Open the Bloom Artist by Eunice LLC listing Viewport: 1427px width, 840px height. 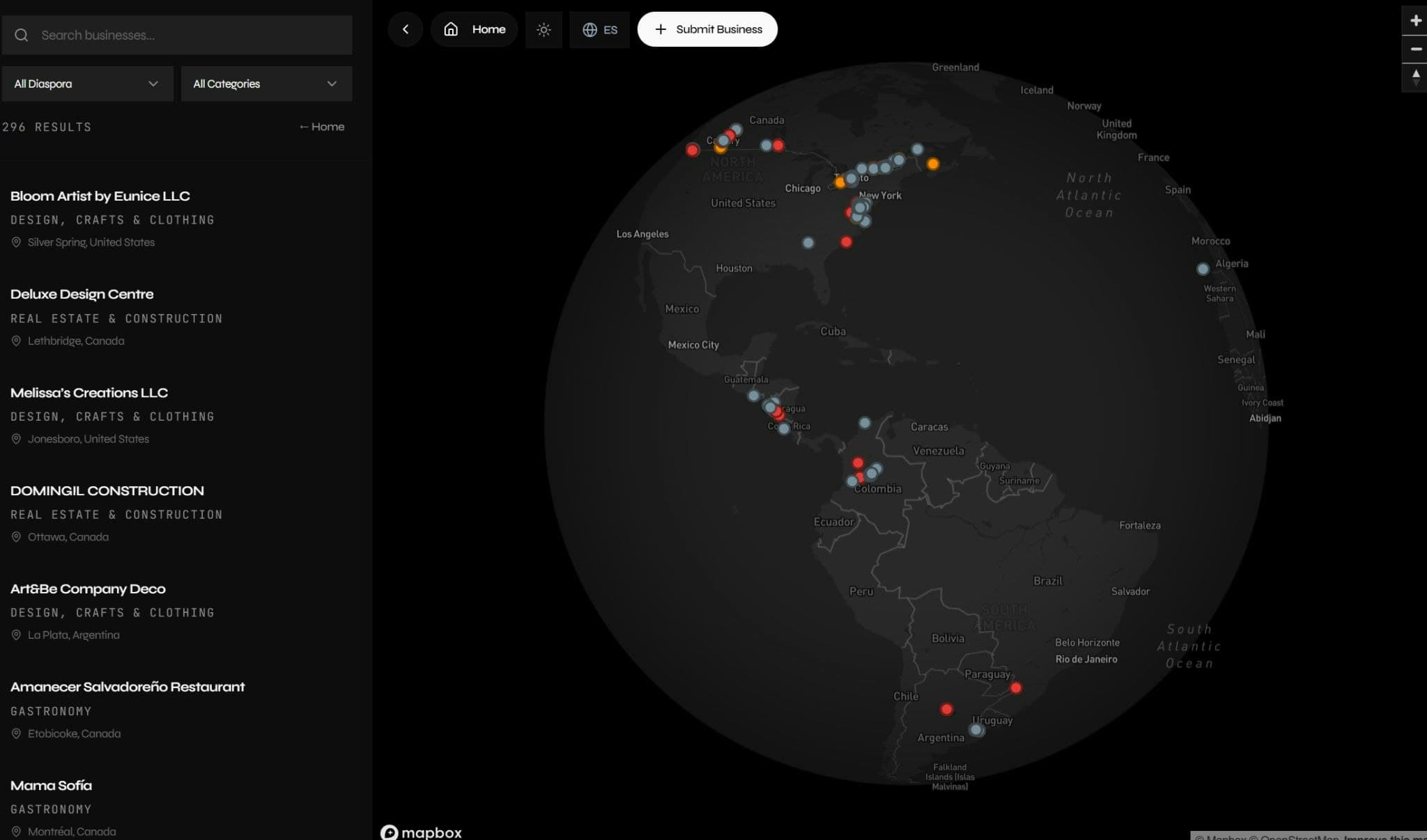coord(100,196)
